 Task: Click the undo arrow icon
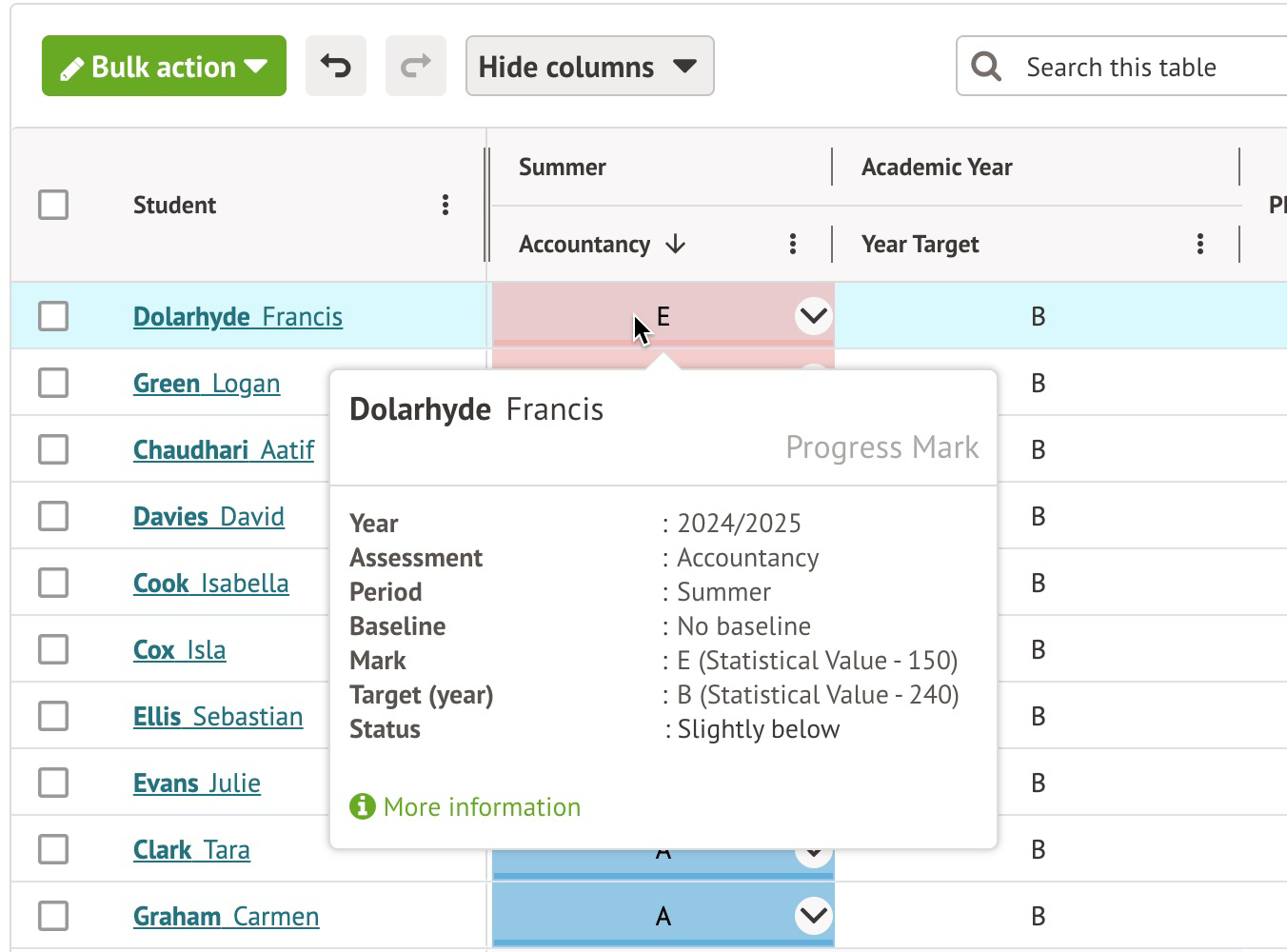[x=335, y=66]
